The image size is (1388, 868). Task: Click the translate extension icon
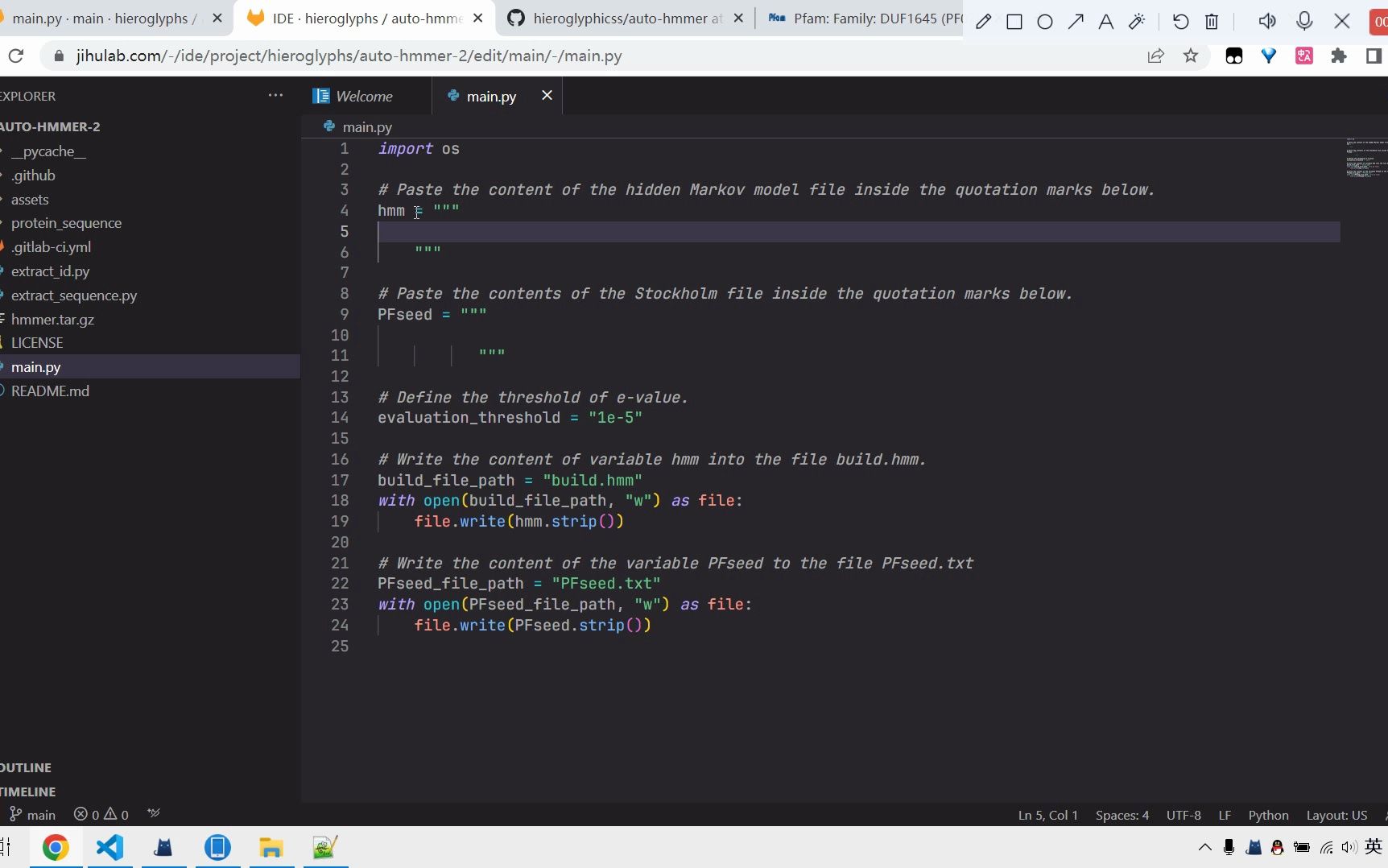coord(1304,56)
